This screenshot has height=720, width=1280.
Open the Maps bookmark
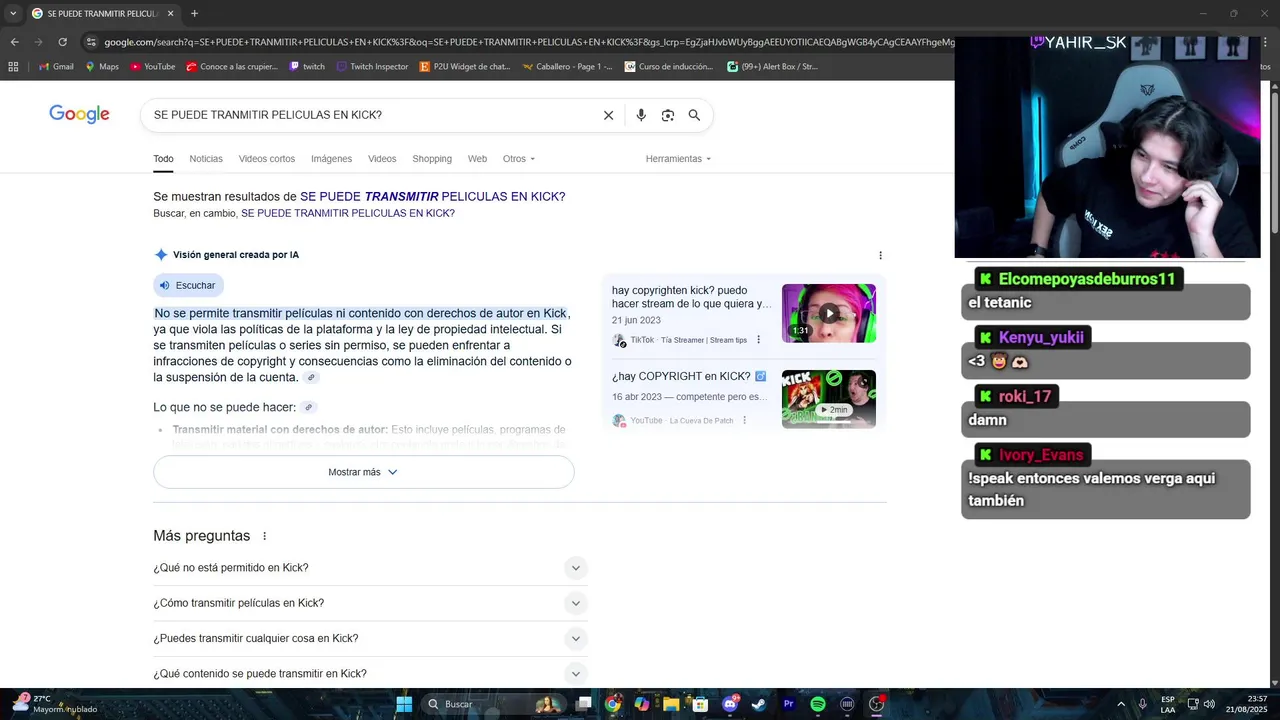(x=102, y=67)
